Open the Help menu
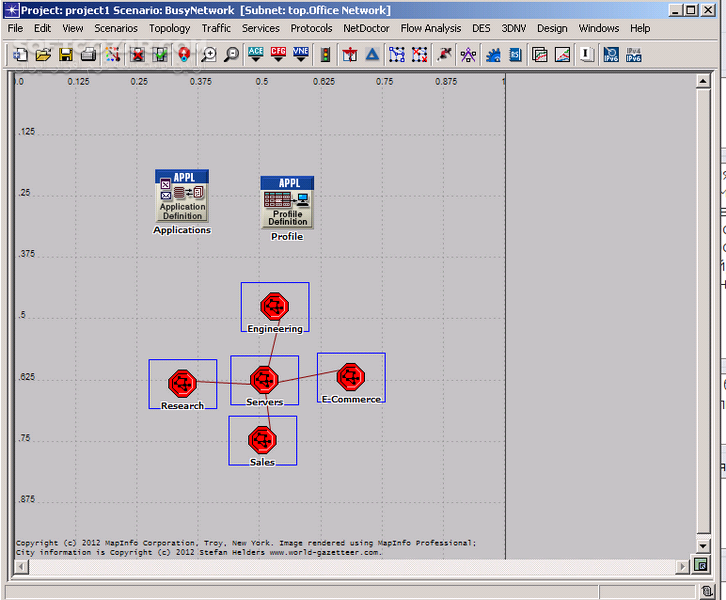Screen dimensions: 726x600 [640, 28]
